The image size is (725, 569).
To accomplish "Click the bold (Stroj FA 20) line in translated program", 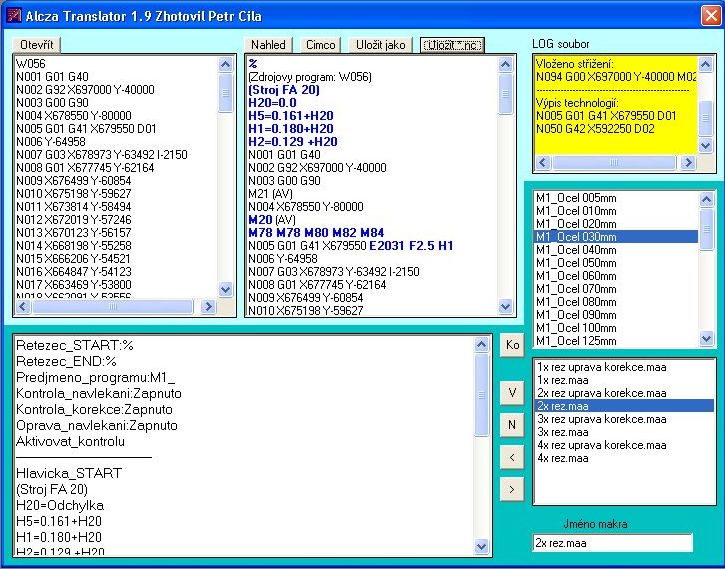I will pos(284,90).
